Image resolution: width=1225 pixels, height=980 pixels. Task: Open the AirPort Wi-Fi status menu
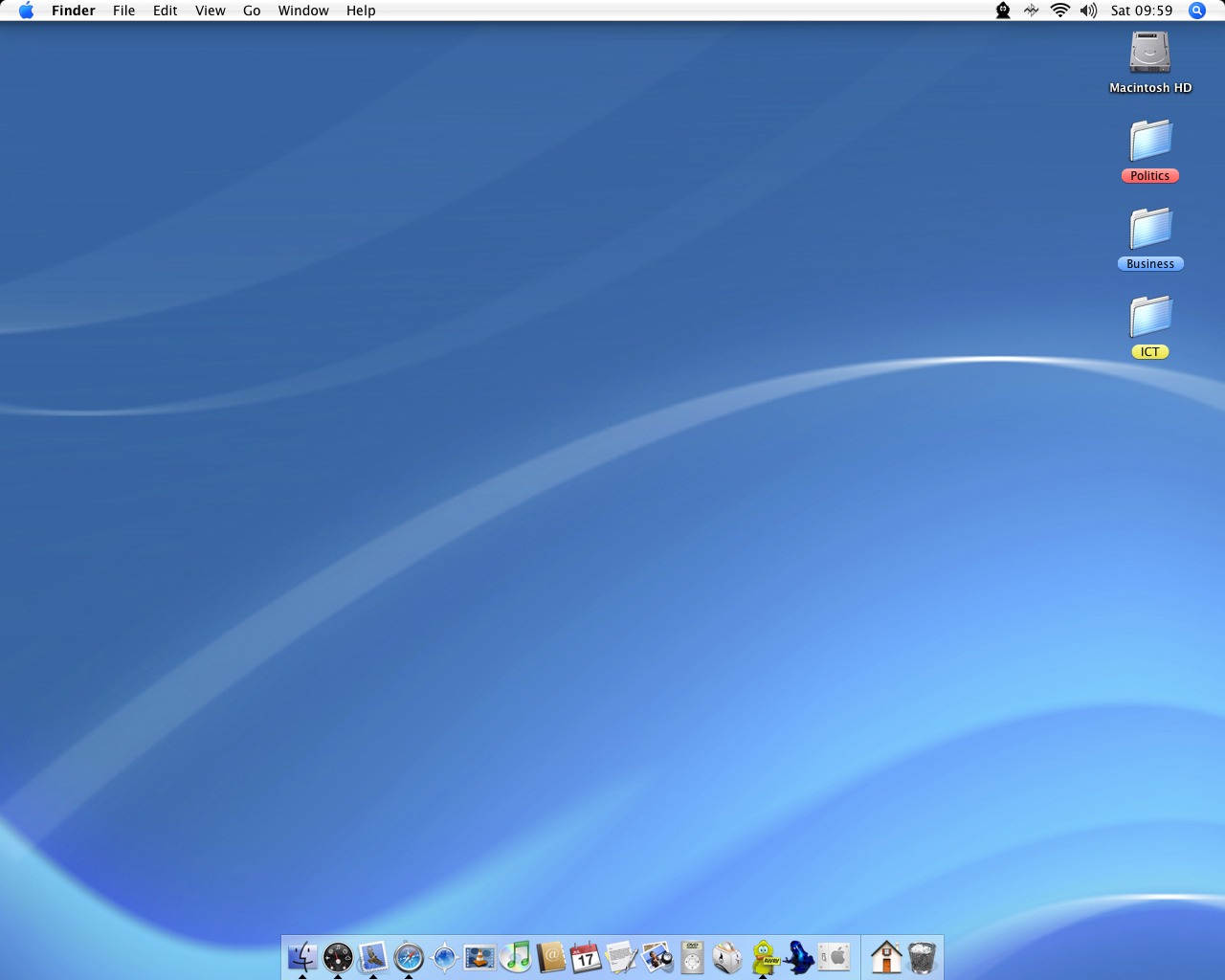point(1059,11)
